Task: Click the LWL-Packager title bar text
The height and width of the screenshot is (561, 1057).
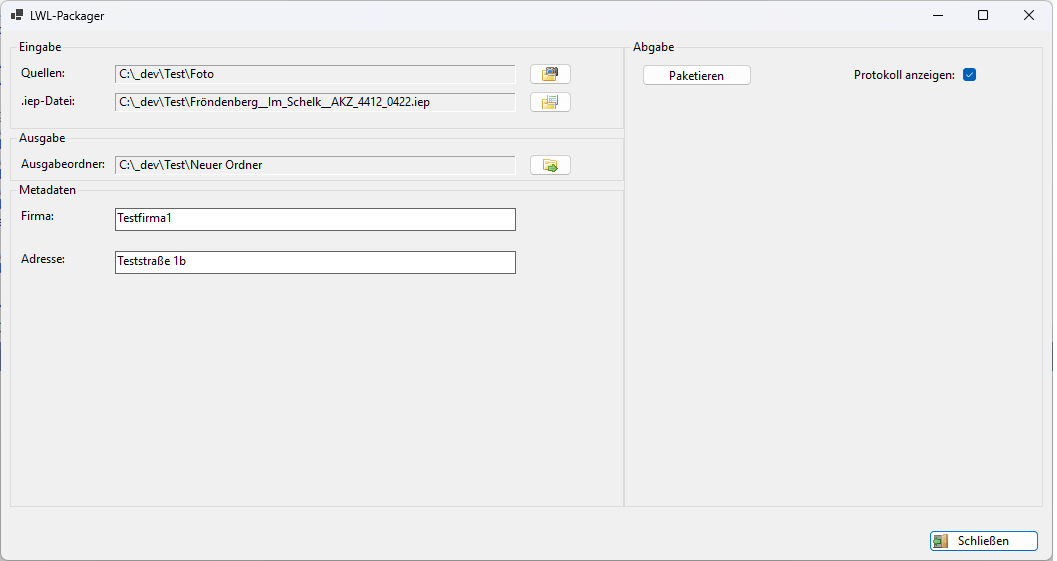Action: 67,16
